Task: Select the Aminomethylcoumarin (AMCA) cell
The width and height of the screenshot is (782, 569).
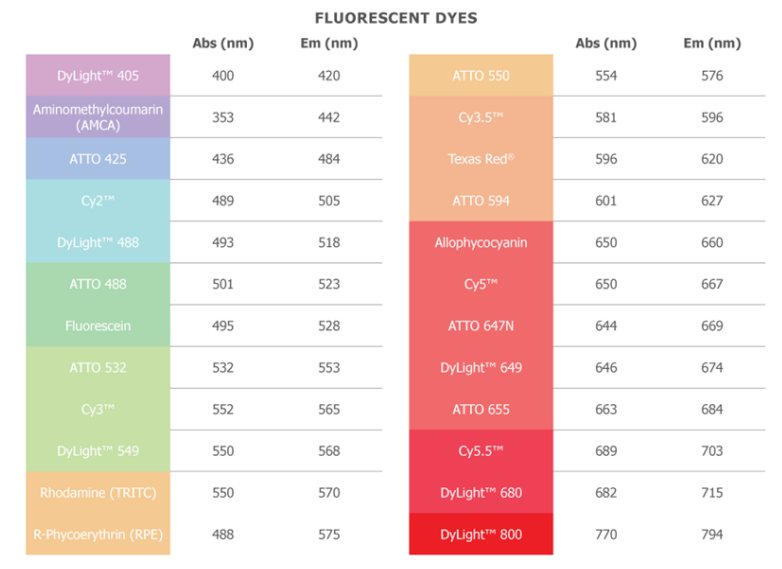Action: coord(98,117)
